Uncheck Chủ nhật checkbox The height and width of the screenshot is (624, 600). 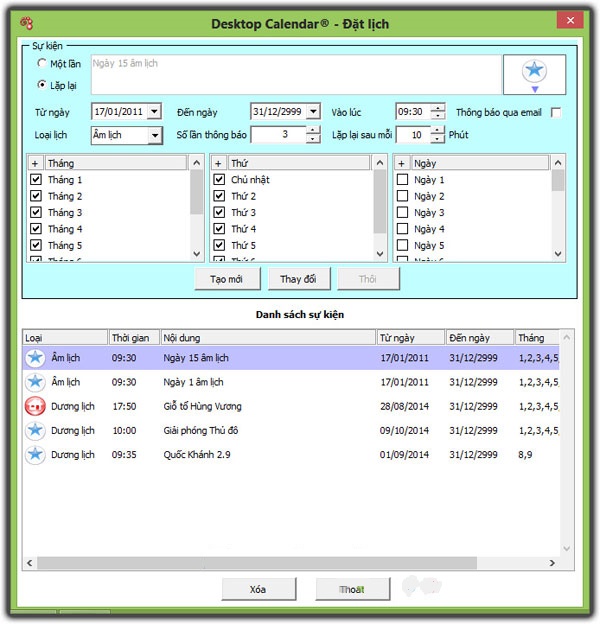[219, 179]
